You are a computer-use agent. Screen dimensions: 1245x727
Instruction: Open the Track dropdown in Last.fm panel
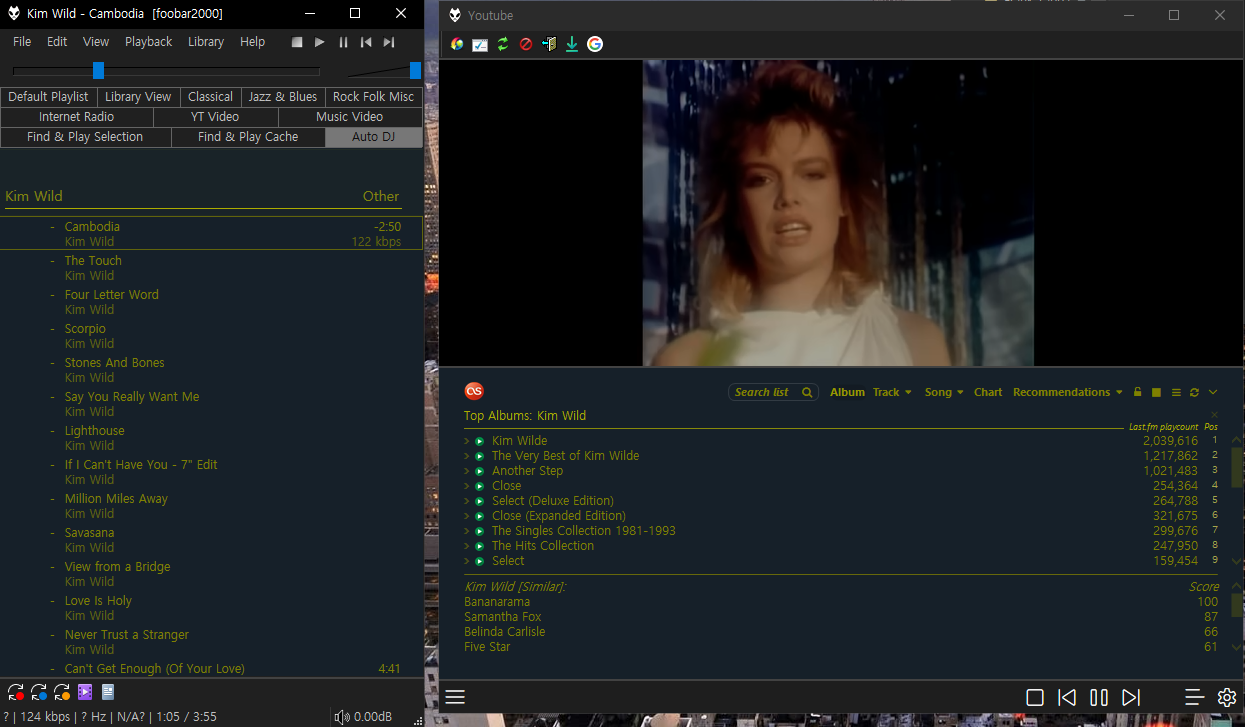pos(892,392)
